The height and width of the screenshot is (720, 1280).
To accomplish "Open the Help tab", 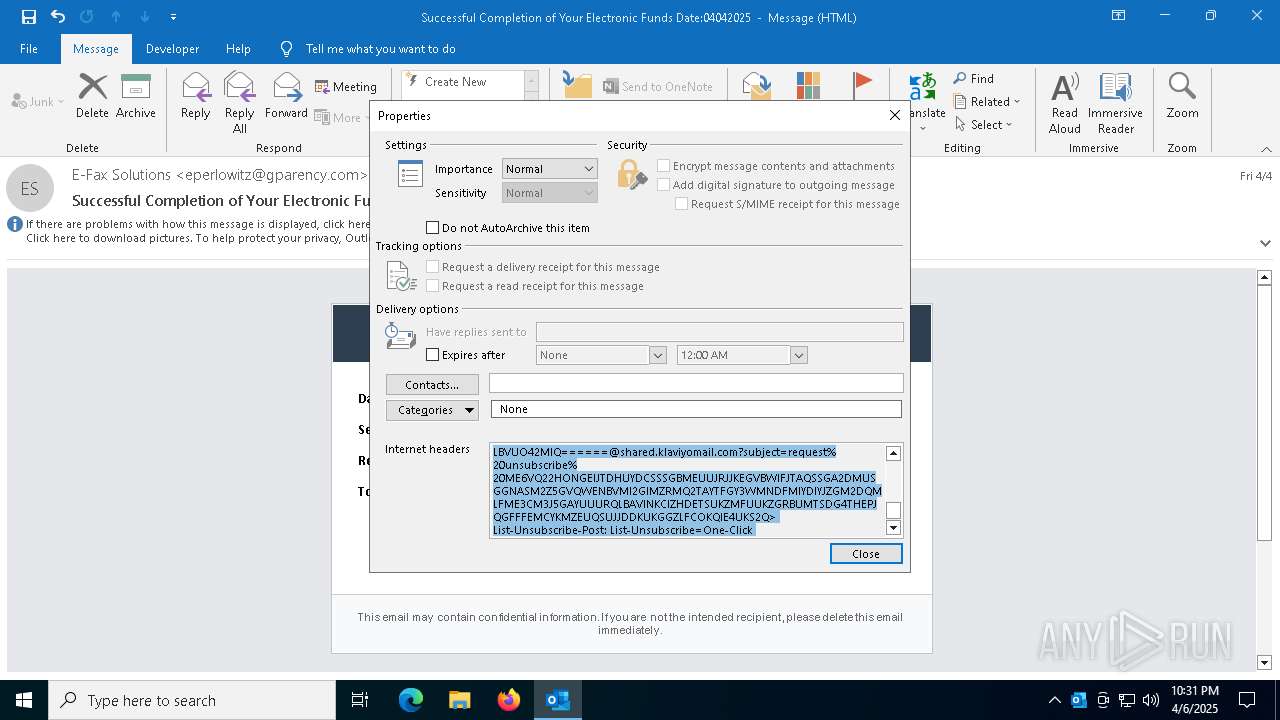I will click(238, 49).
